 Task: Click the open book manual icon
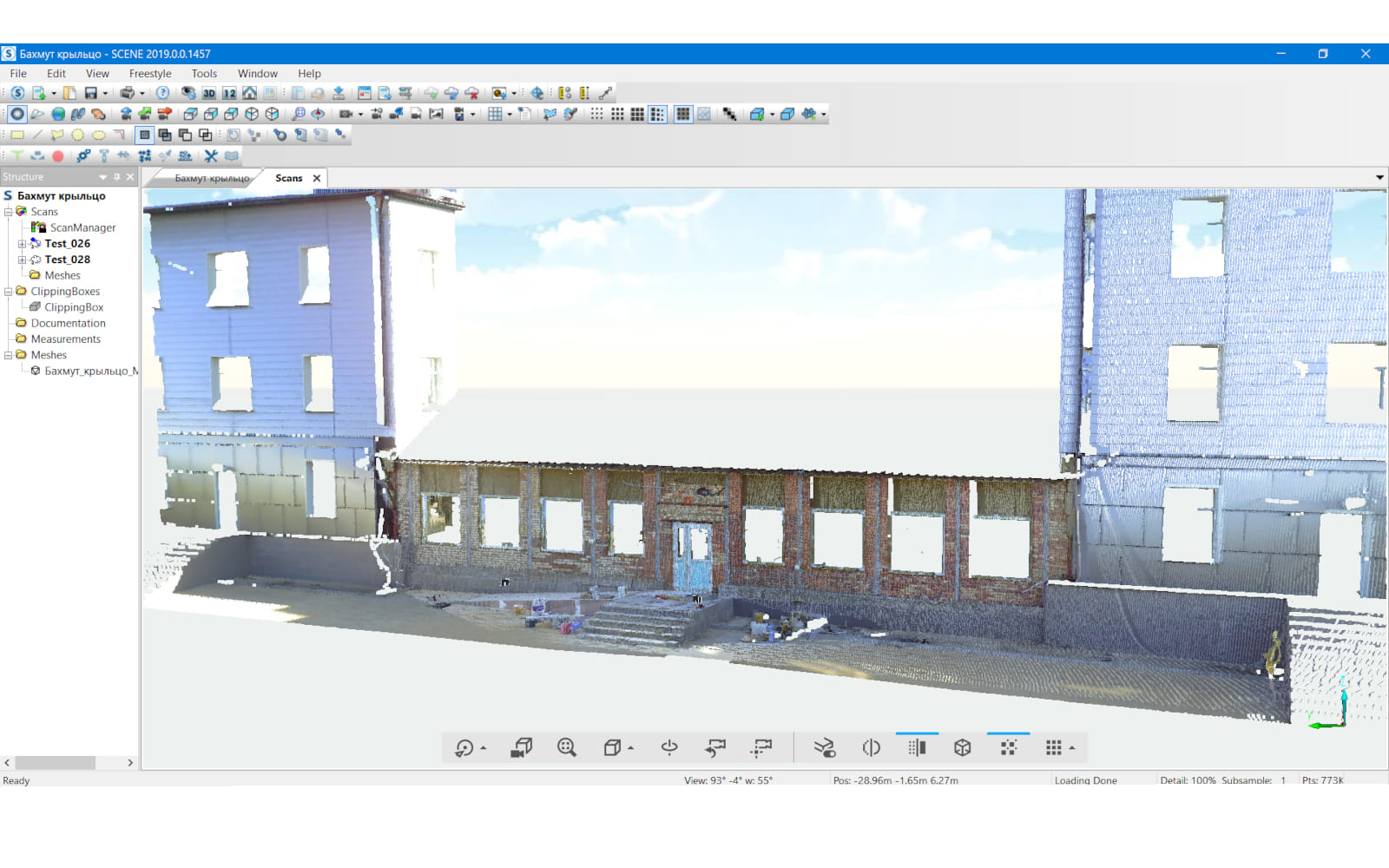pos(232,156)
